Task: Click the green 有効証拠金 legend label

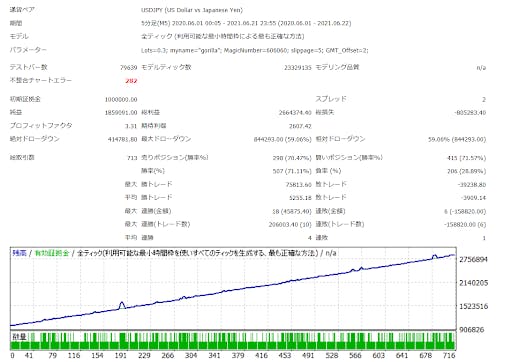Action: [52, 253]
